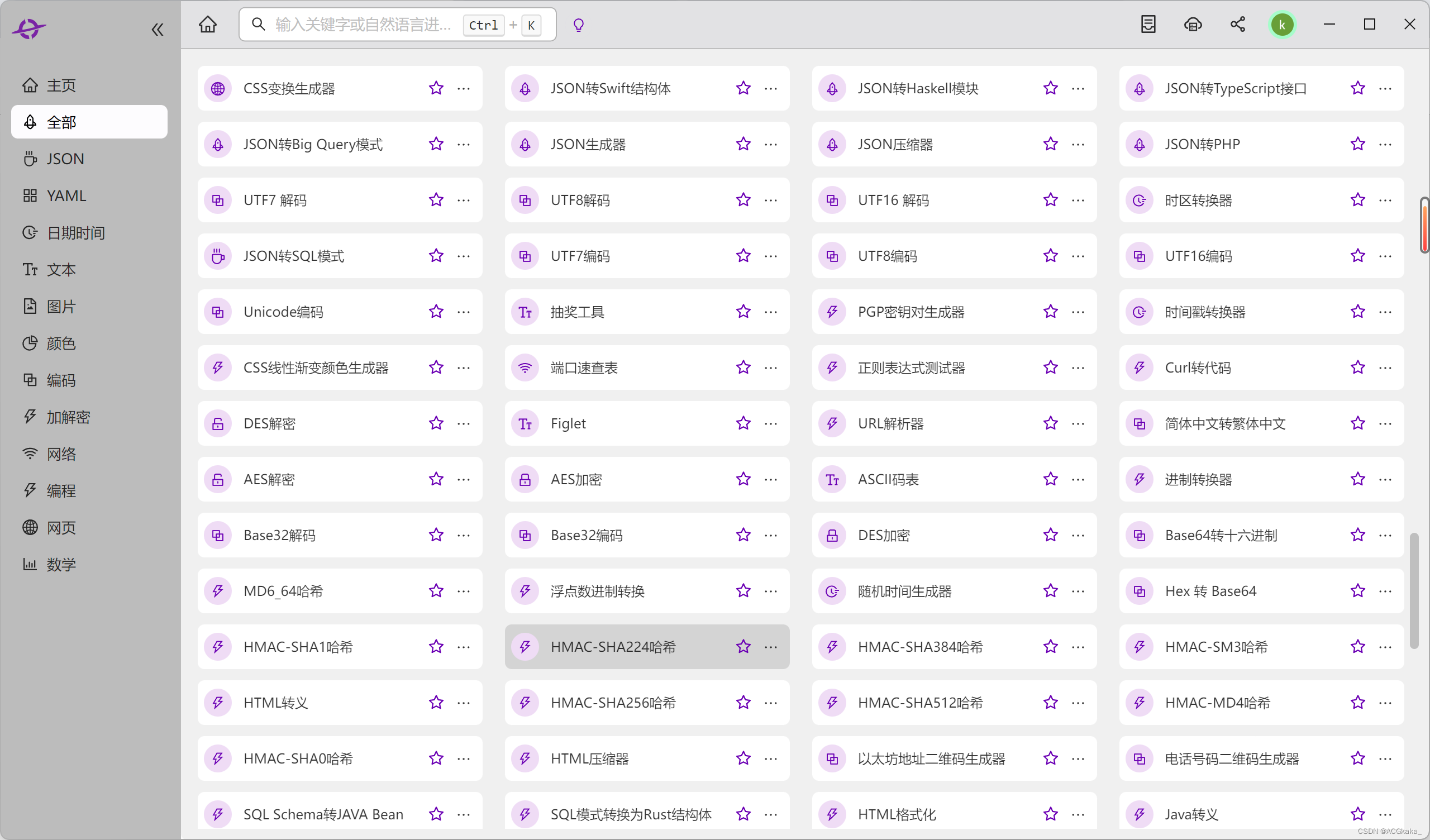This screenshot has width=1430, height=840.
Task: Click the green user avatar k
Action: coord(1282,25)
